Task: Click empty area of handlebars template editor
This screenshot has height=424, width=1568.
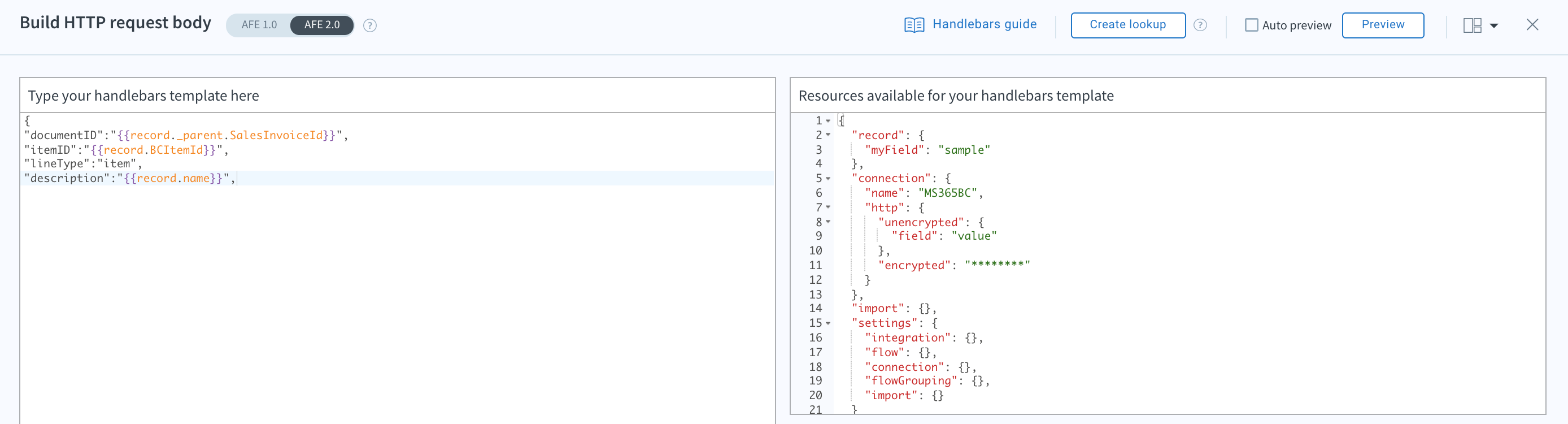Action: tap(397, 305)
